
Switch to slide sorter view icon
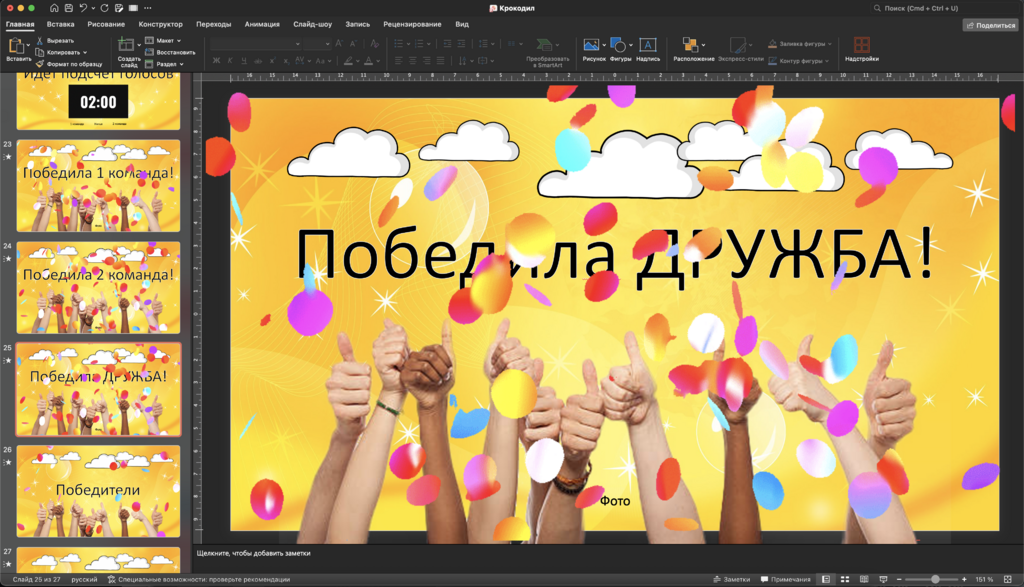point(844,579)
